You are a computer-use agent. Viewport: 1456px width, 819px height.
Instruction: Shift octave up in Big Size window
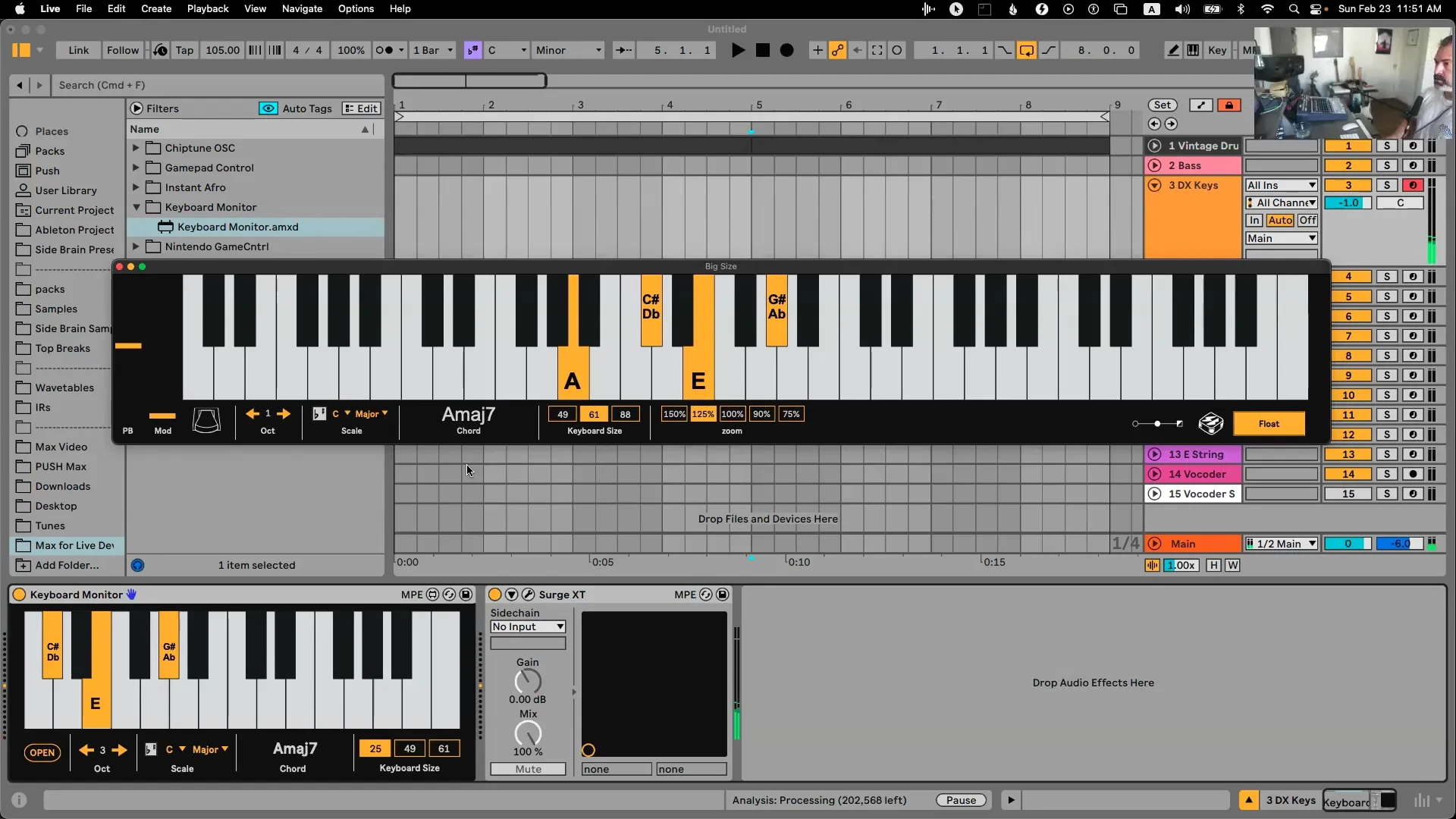284,414
